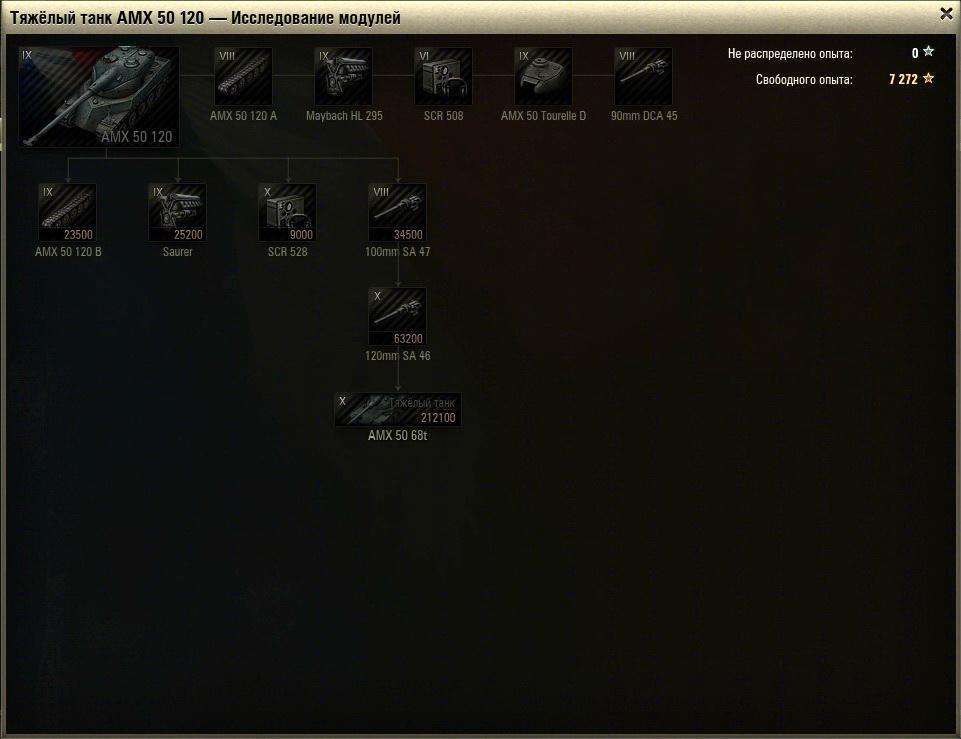Click the 'AMX 50 Tourelle D' label
Screen dimensions: 961x739
click(x=544, y=116)
